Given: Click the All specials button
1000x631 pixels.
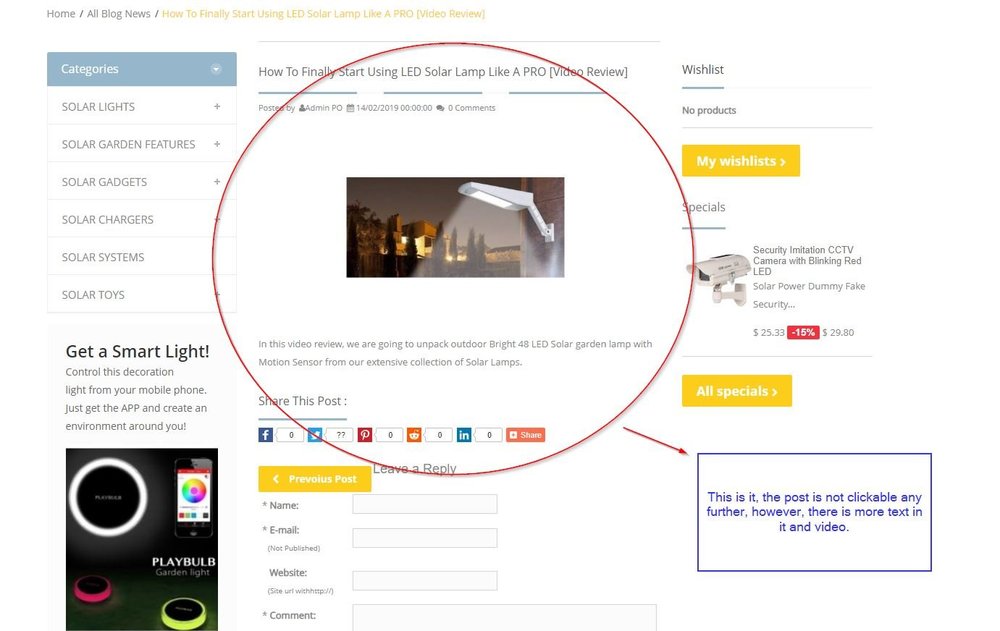Looking at the screenshot, I should point(737,391).
